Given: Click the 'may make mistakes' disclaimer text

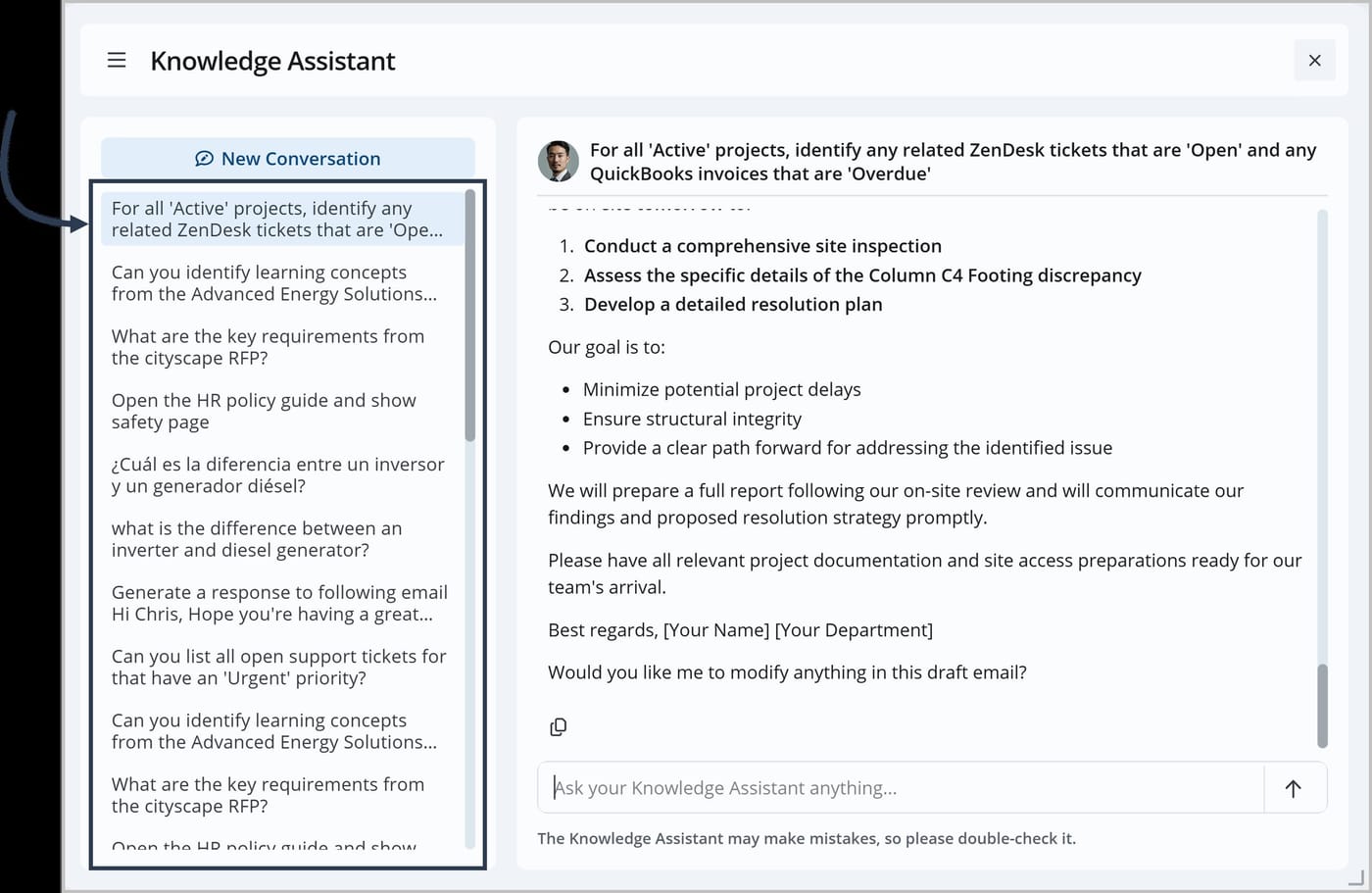Looking at the screenshot, I should [x=807, y=838].
